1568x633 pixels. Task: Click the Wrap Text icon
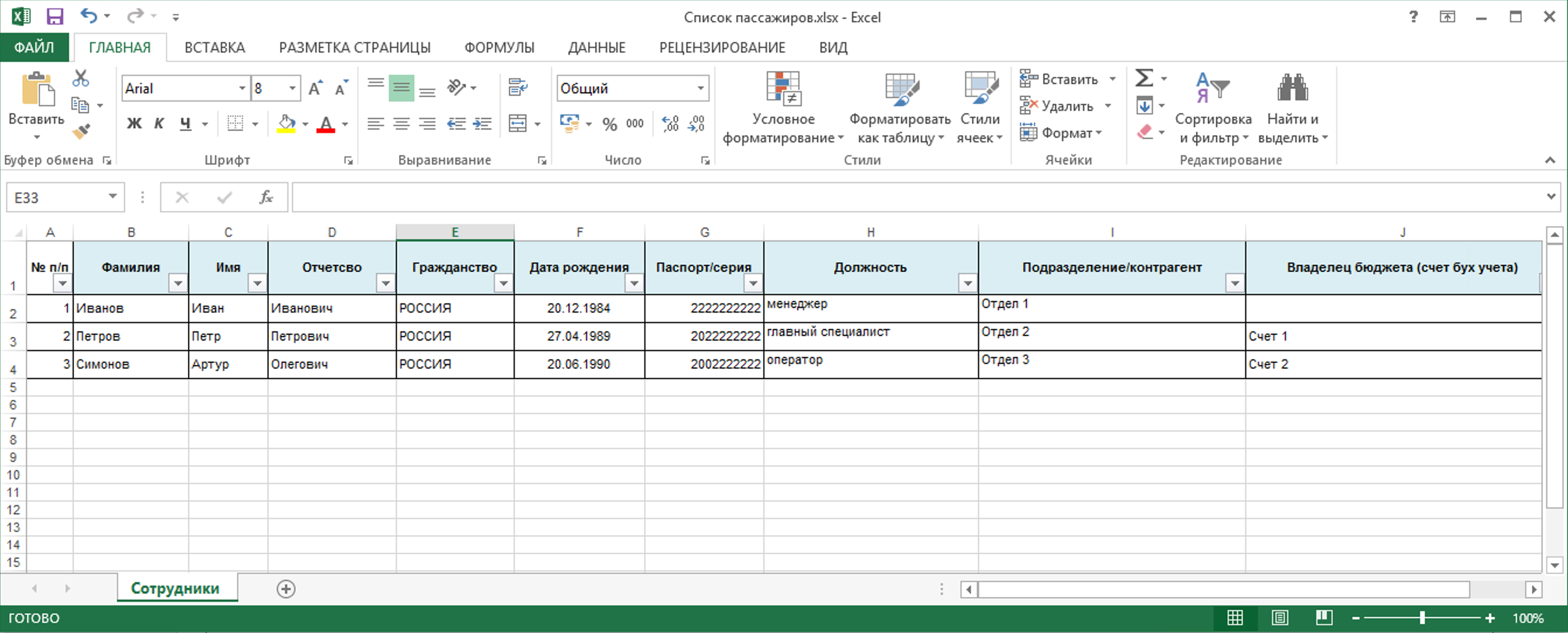[x=518, y=88]
